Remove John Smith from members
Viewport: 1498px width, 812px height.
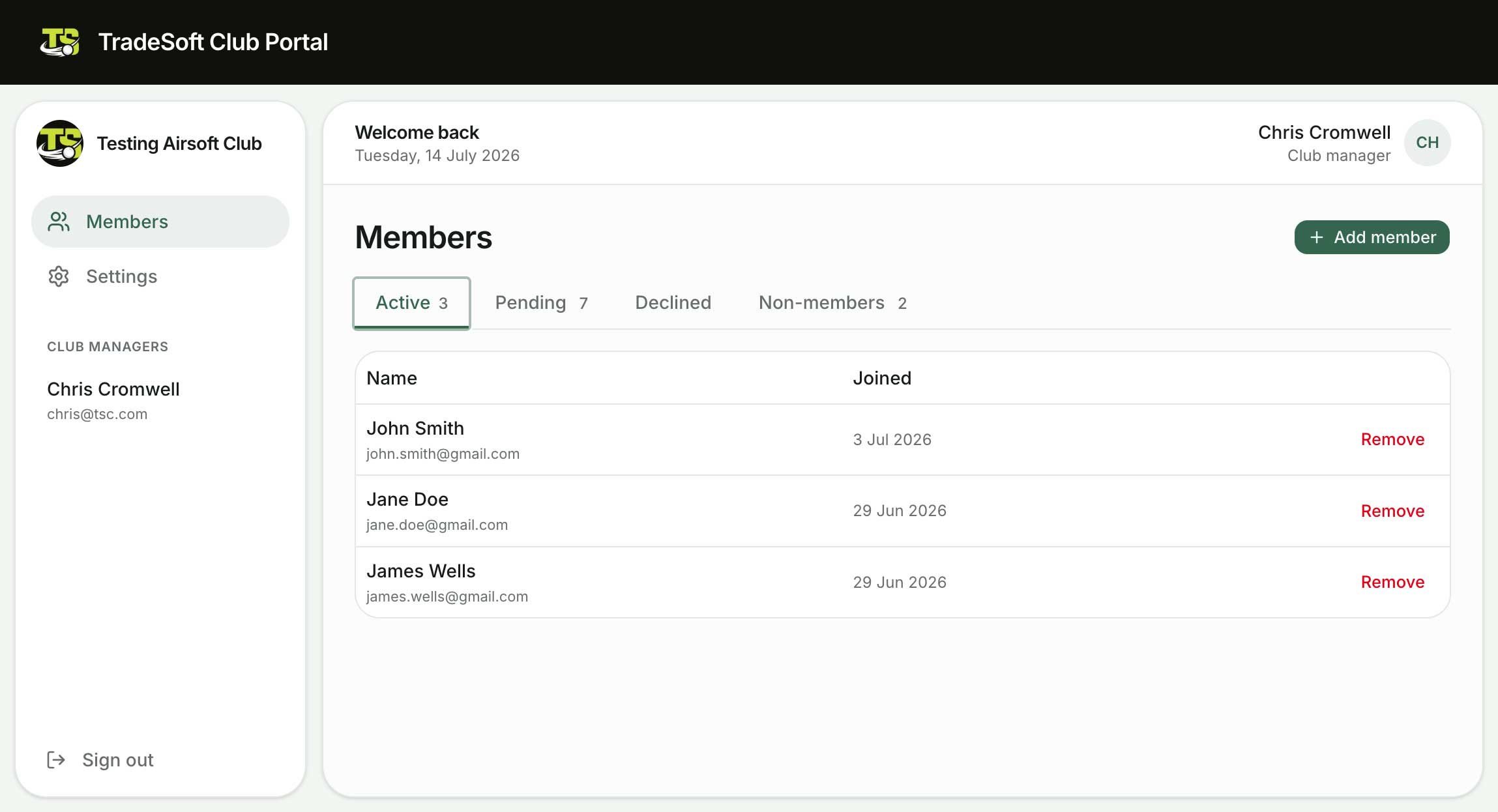tap(1392, 440)
